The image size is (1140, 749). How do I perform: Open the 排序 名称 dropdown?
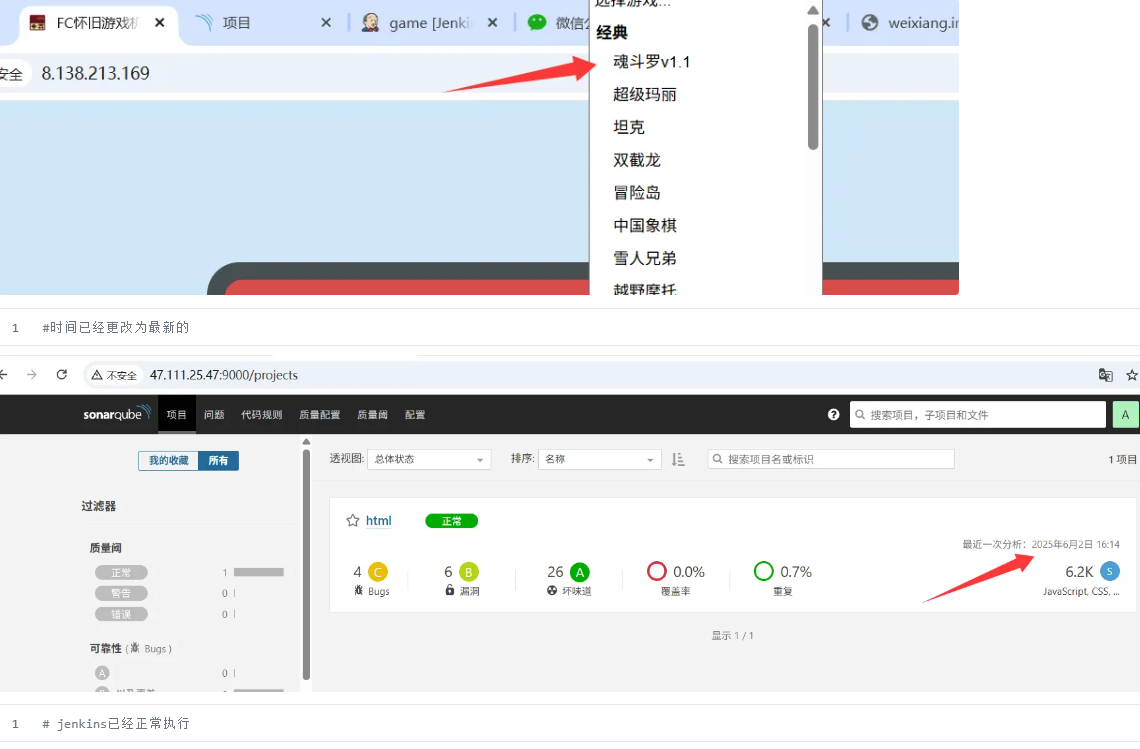599,459
